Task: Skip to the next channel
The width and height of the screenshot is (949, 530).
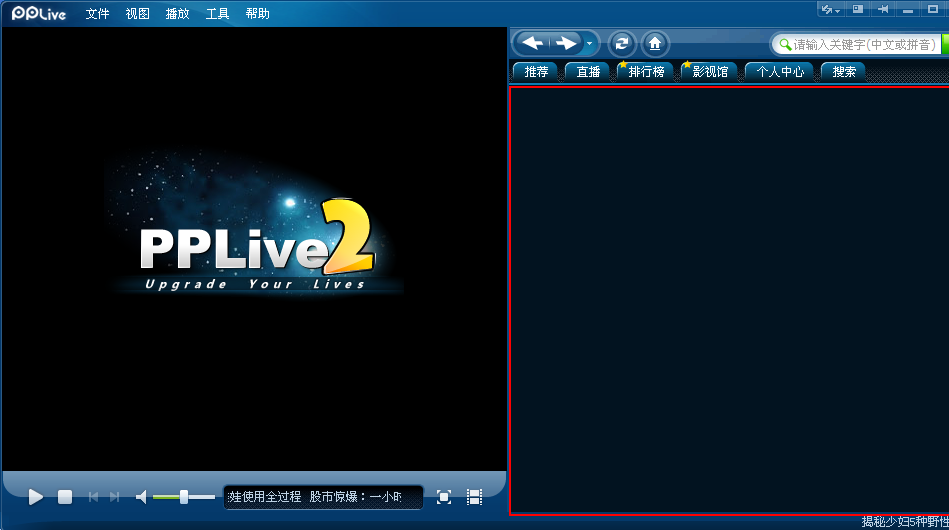Action: click(x=114, y=497)
